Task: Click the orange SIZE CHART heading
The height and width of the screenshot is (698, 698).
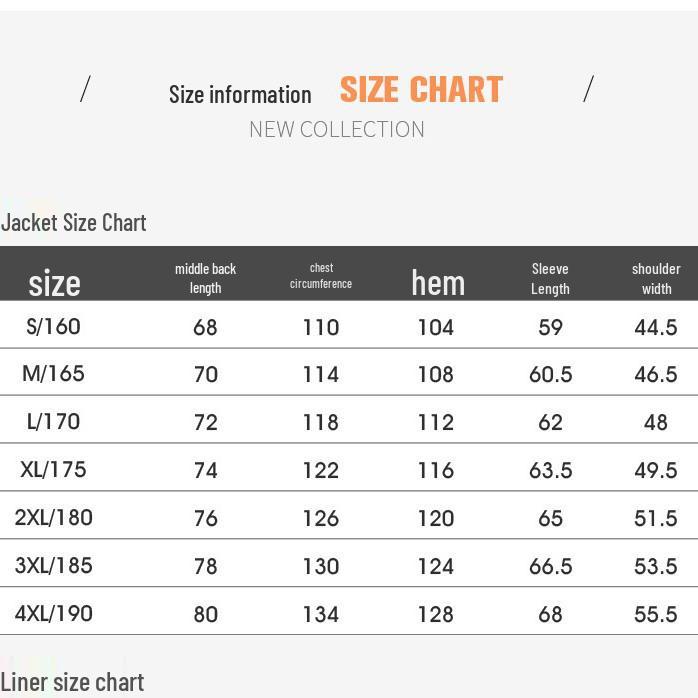Action: 421,90
